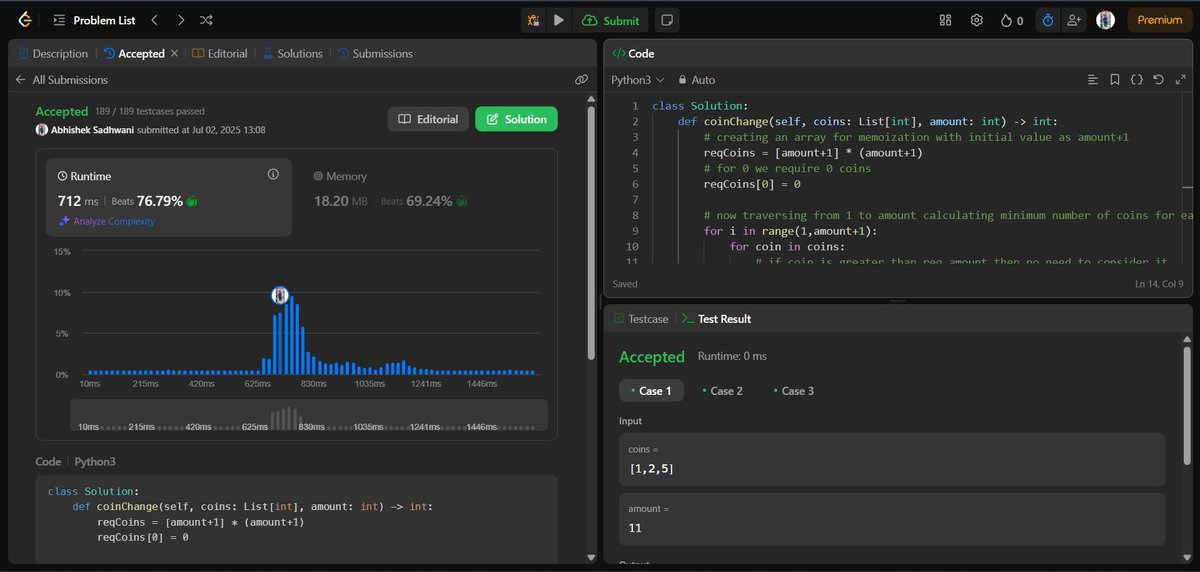Click the Runtime info icon
This screenshot has width=1200, height=572.
[x=273, y=174]
